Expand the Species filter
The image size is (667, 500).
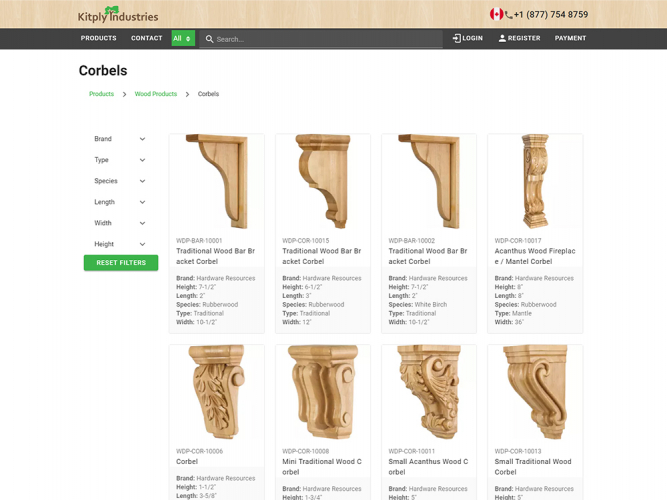120,181
